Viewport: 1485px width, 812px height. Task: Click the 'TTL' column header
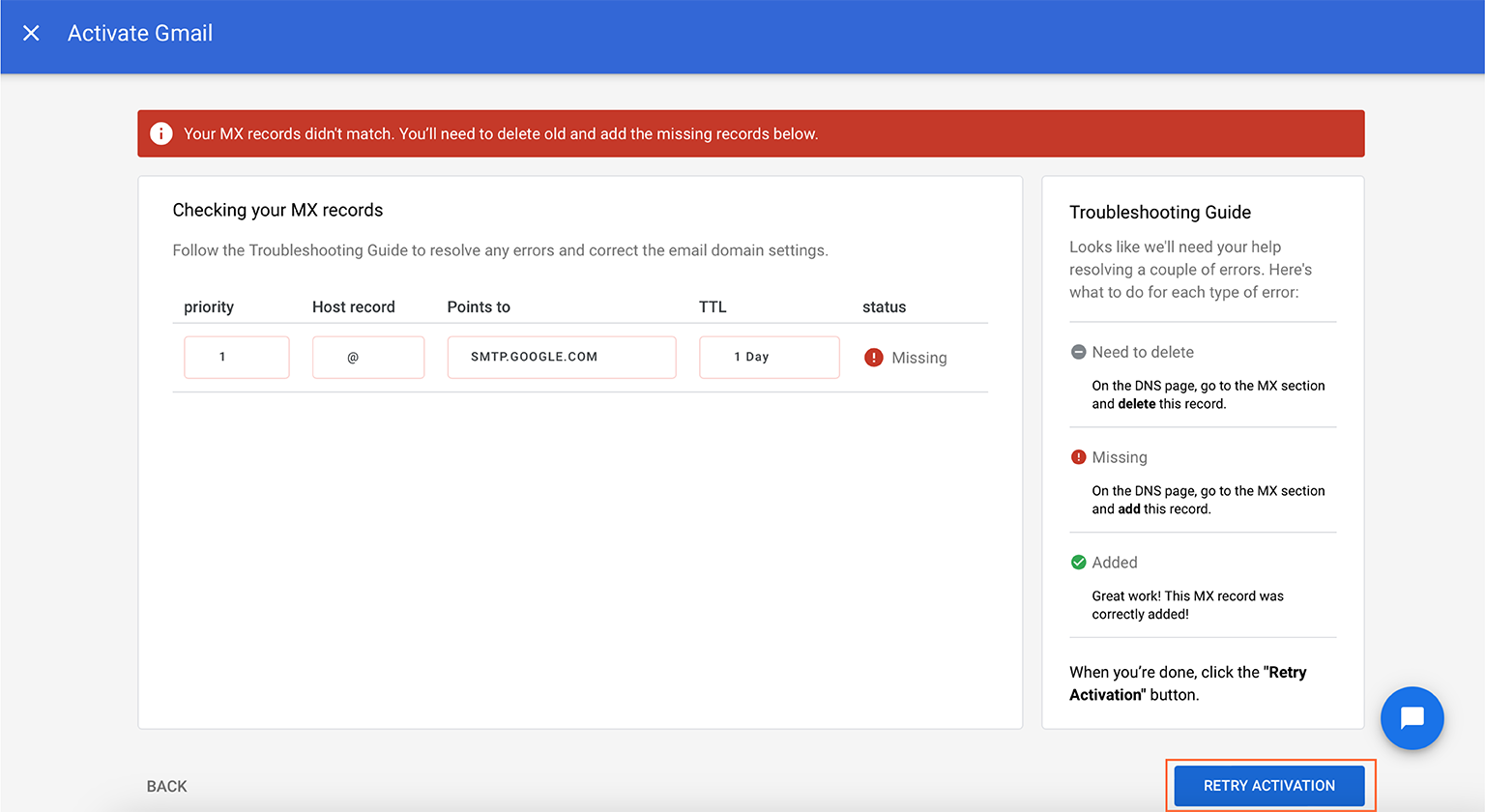(713, 306)
